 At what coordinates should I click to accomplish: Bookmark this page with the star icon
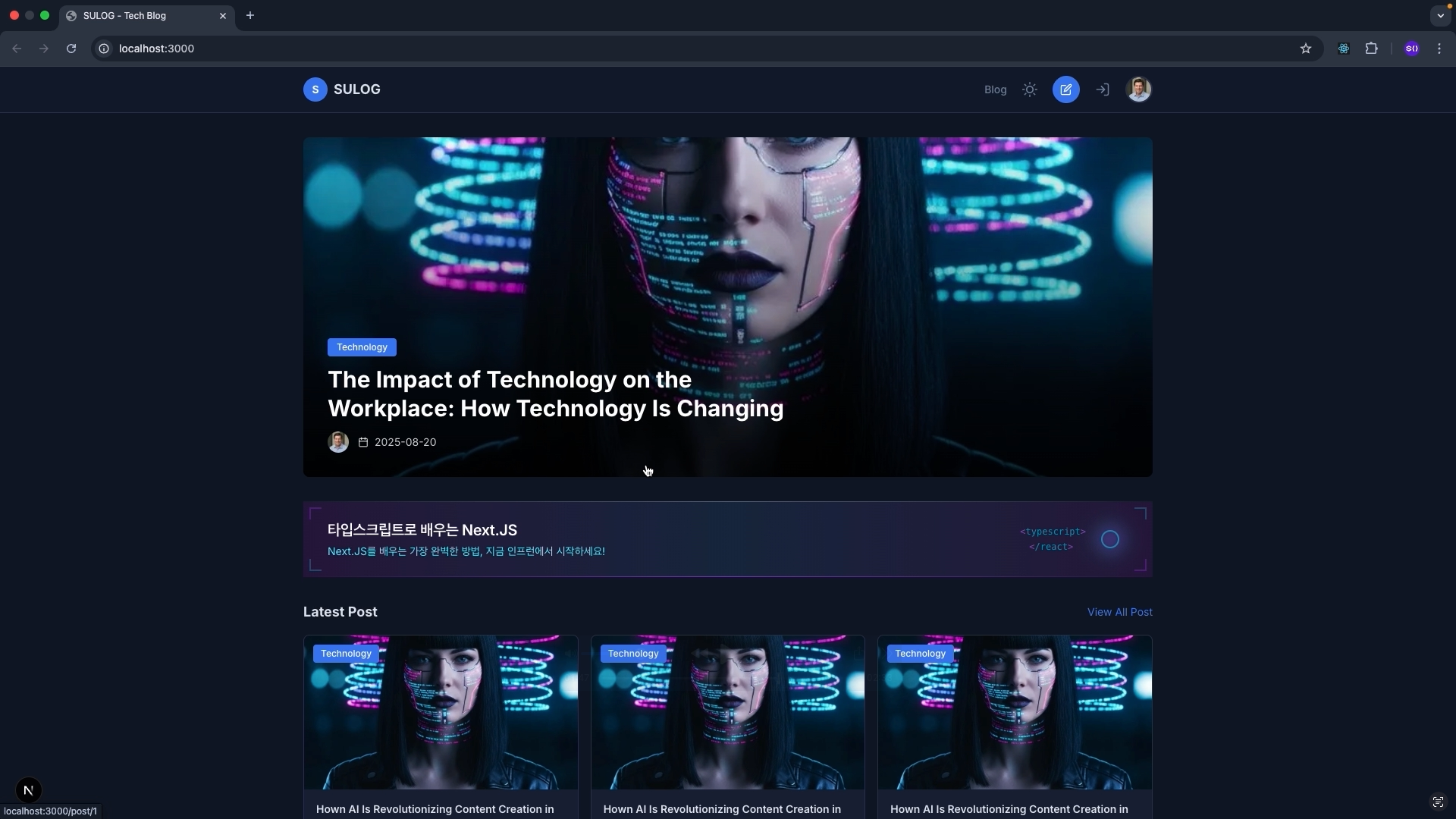pos(1305,49)
